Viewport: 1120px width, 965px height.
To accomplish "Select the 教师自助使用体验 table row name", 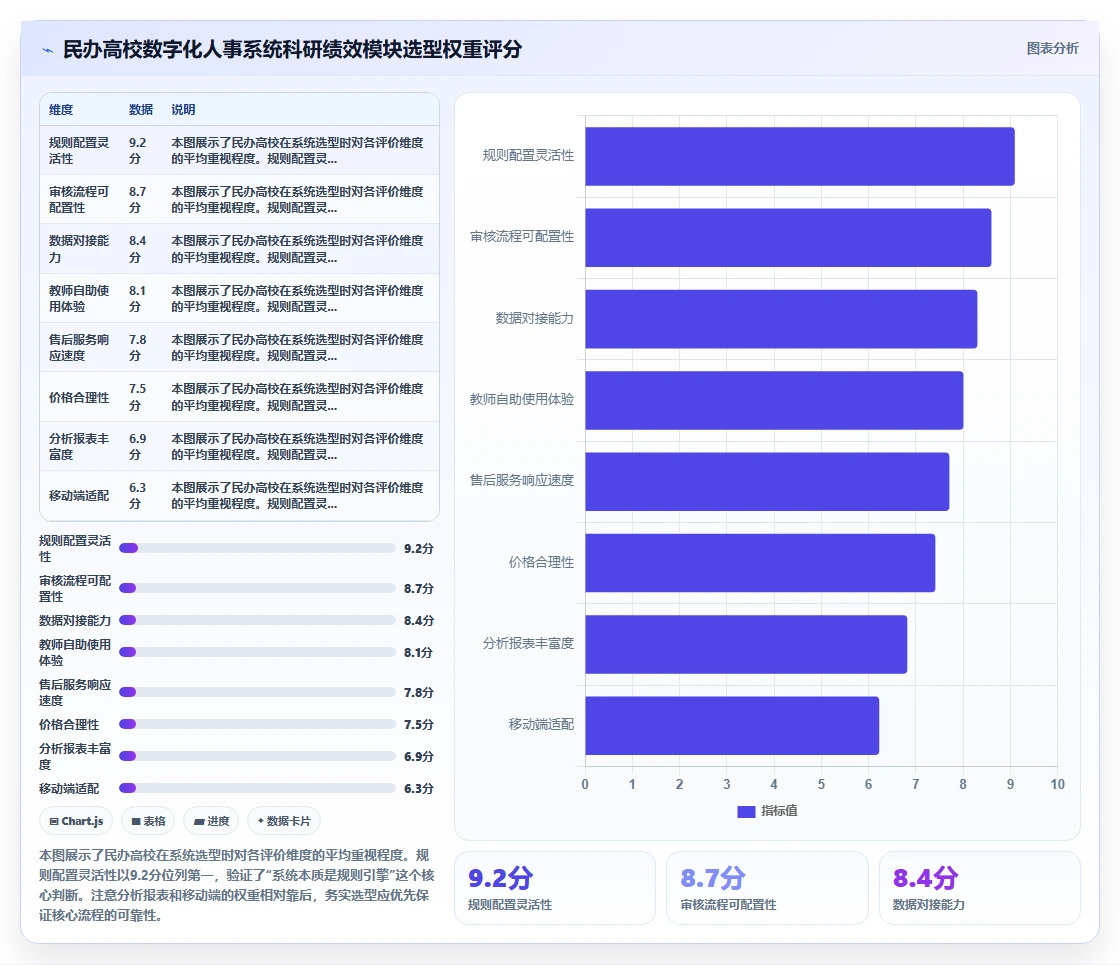I will [x=79, y=299].
